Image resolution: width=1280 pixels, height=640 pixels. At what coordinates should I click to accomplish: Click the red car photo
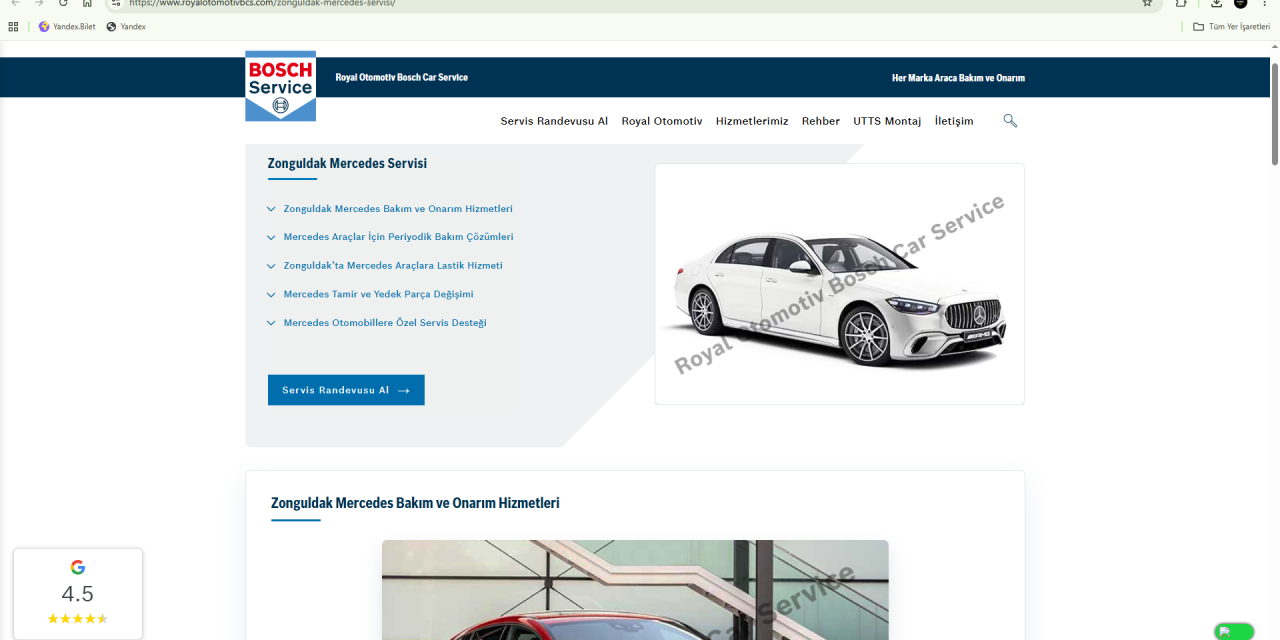pos(635,590)
